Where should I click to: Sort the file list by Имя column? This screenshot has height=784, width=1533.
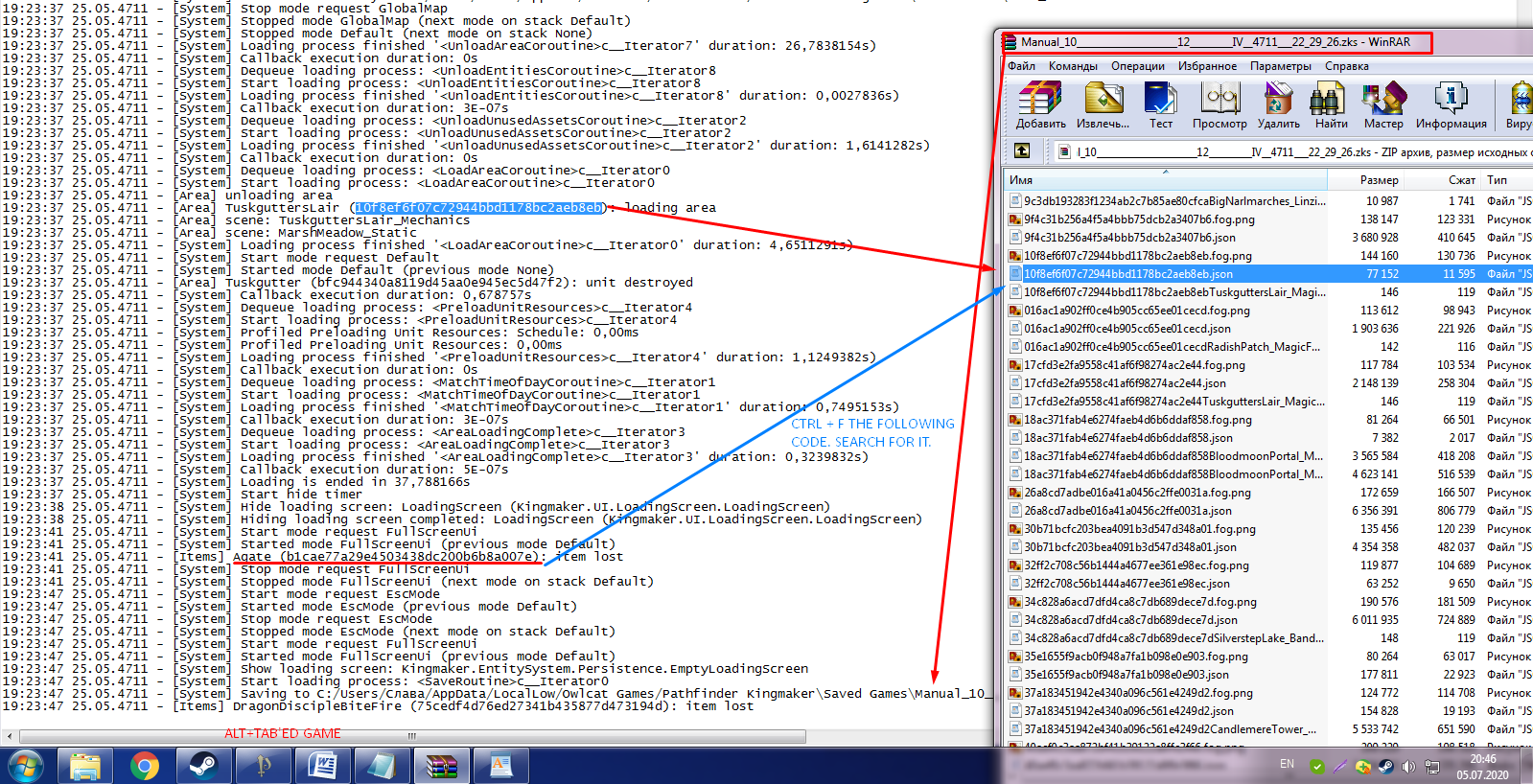coord(1166,180)
